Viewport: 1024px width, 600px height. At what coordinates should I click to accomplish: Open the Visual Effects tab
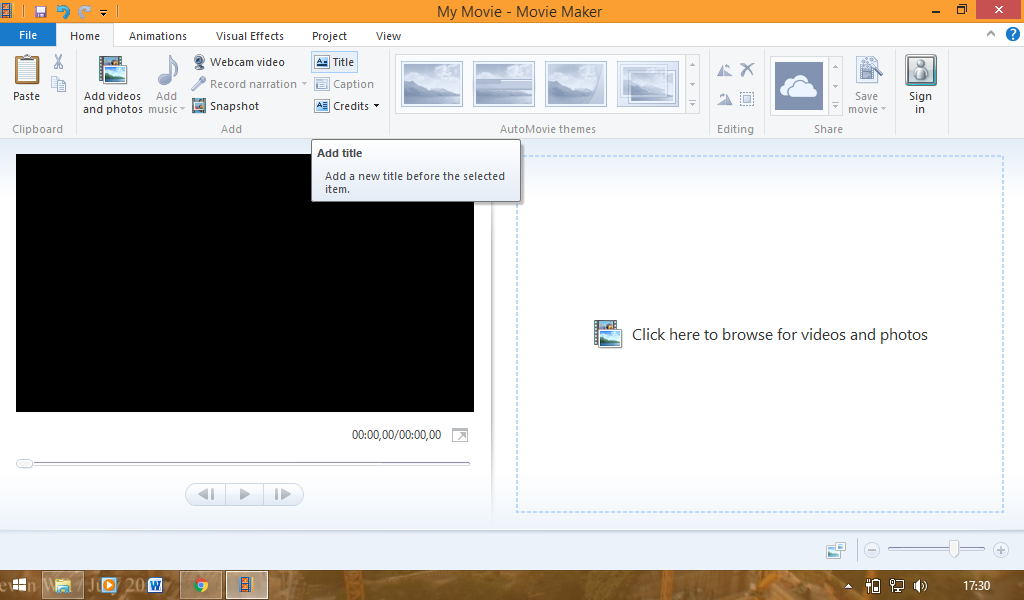pyautogui.click(x=249, y=36)
